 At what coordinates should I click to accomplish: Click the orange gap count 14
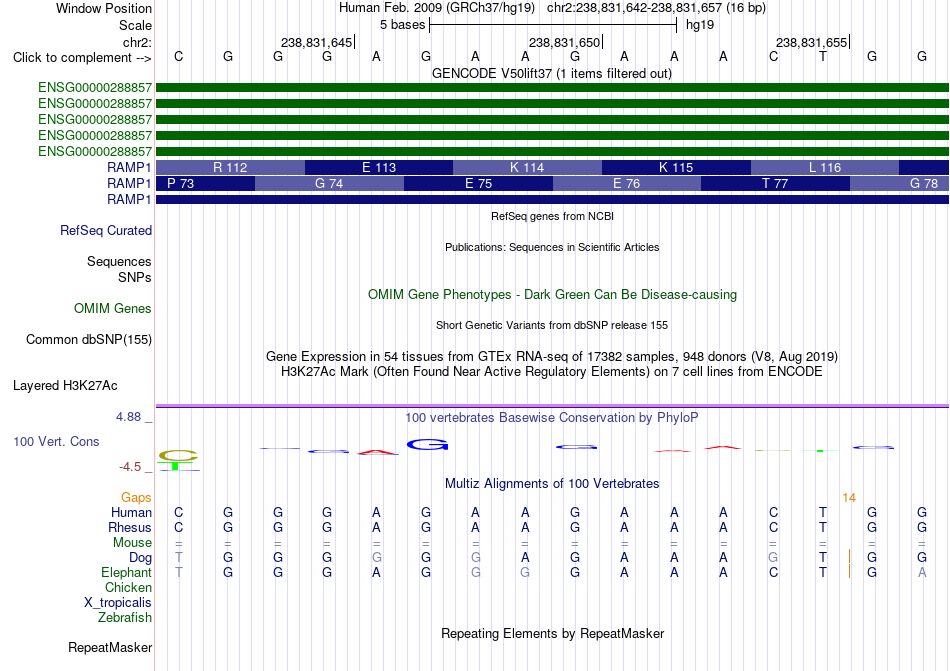pos(849,498)
